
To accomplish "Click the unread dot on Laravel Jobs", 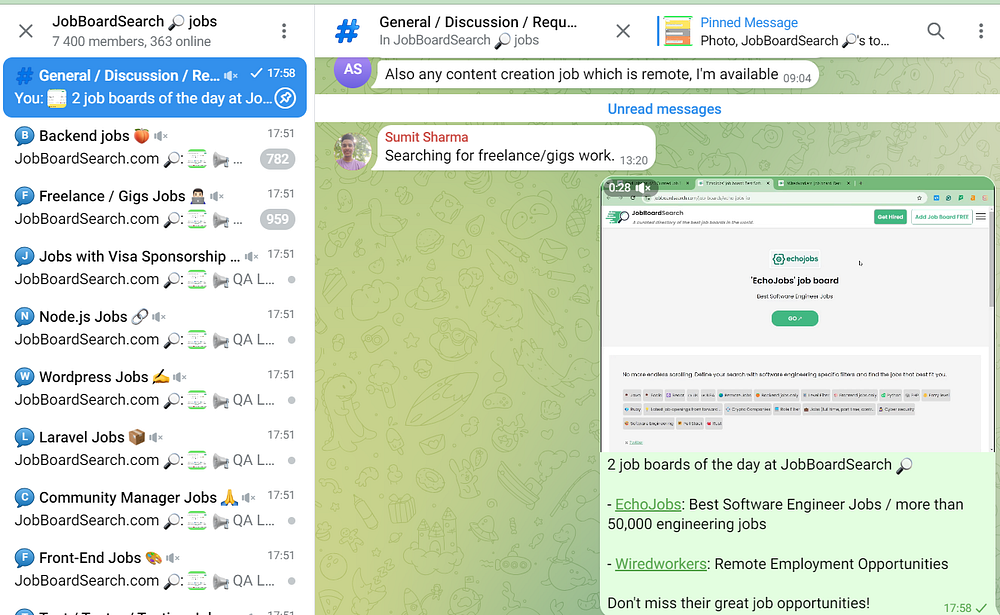I will (291, 461).
